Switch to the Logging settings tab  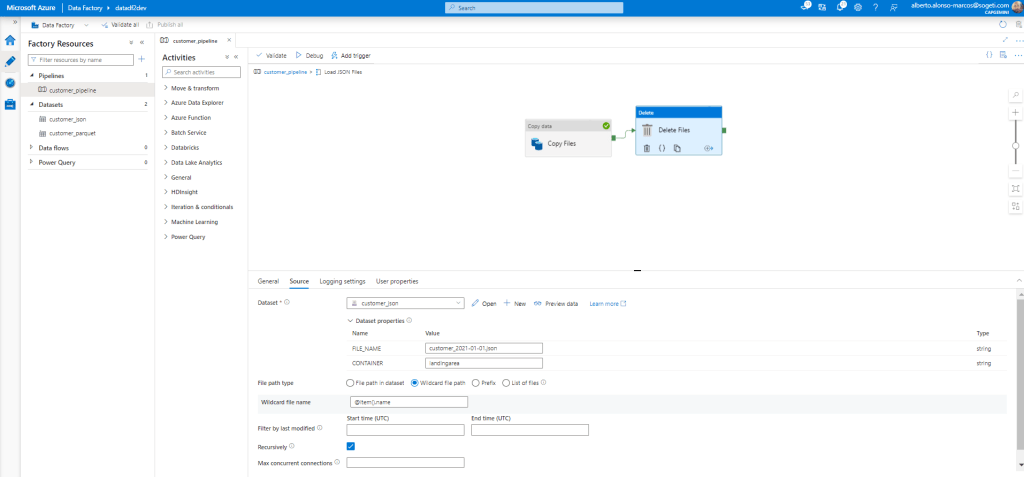coord(342,281)
